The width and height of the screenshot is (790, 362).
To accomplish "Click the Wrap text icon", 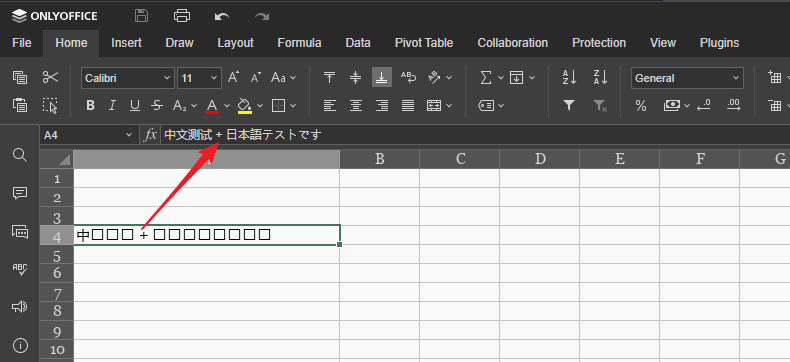I will pos(408,78).
